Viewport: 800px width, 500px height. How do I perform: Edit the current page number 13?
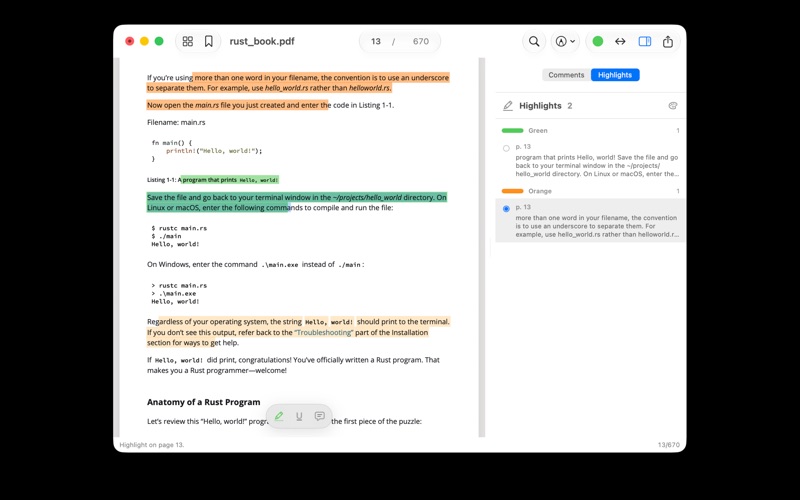[376, 41]
